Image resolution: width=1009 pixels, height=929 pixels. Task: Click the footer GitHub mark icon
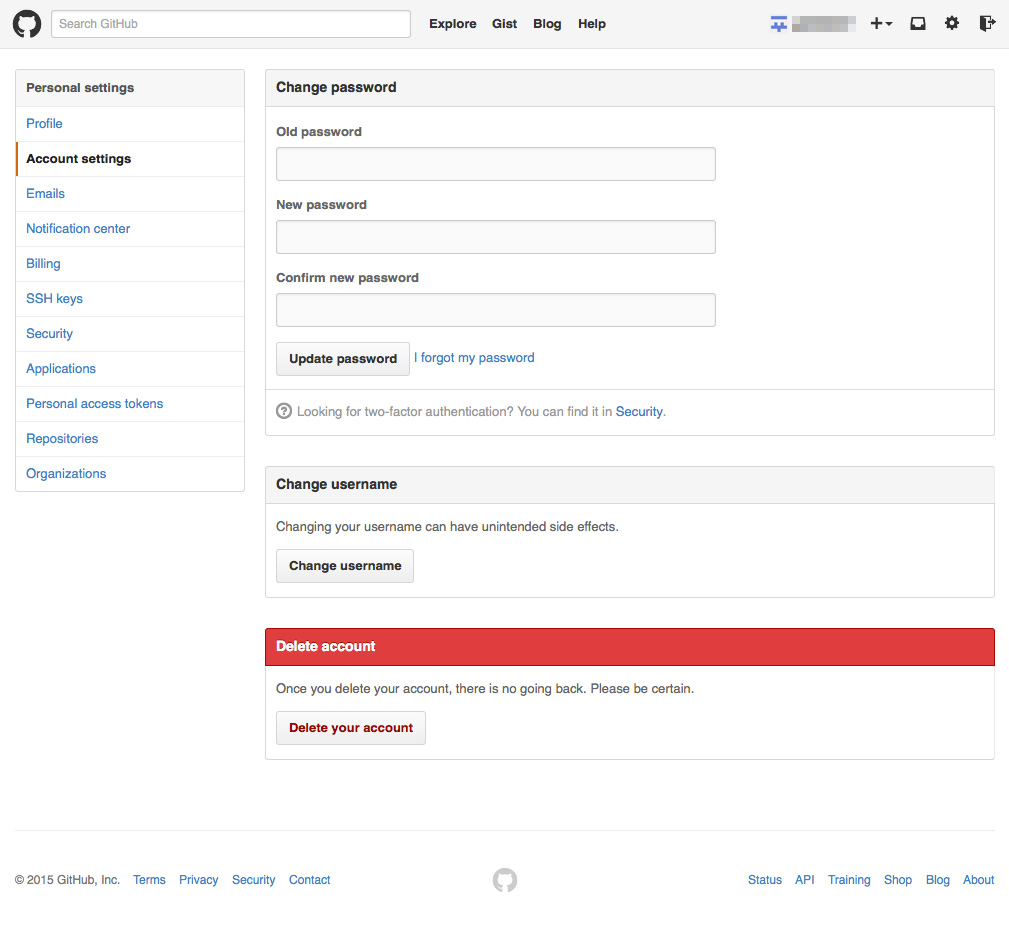pyautogui.click(x=505, y=880)
